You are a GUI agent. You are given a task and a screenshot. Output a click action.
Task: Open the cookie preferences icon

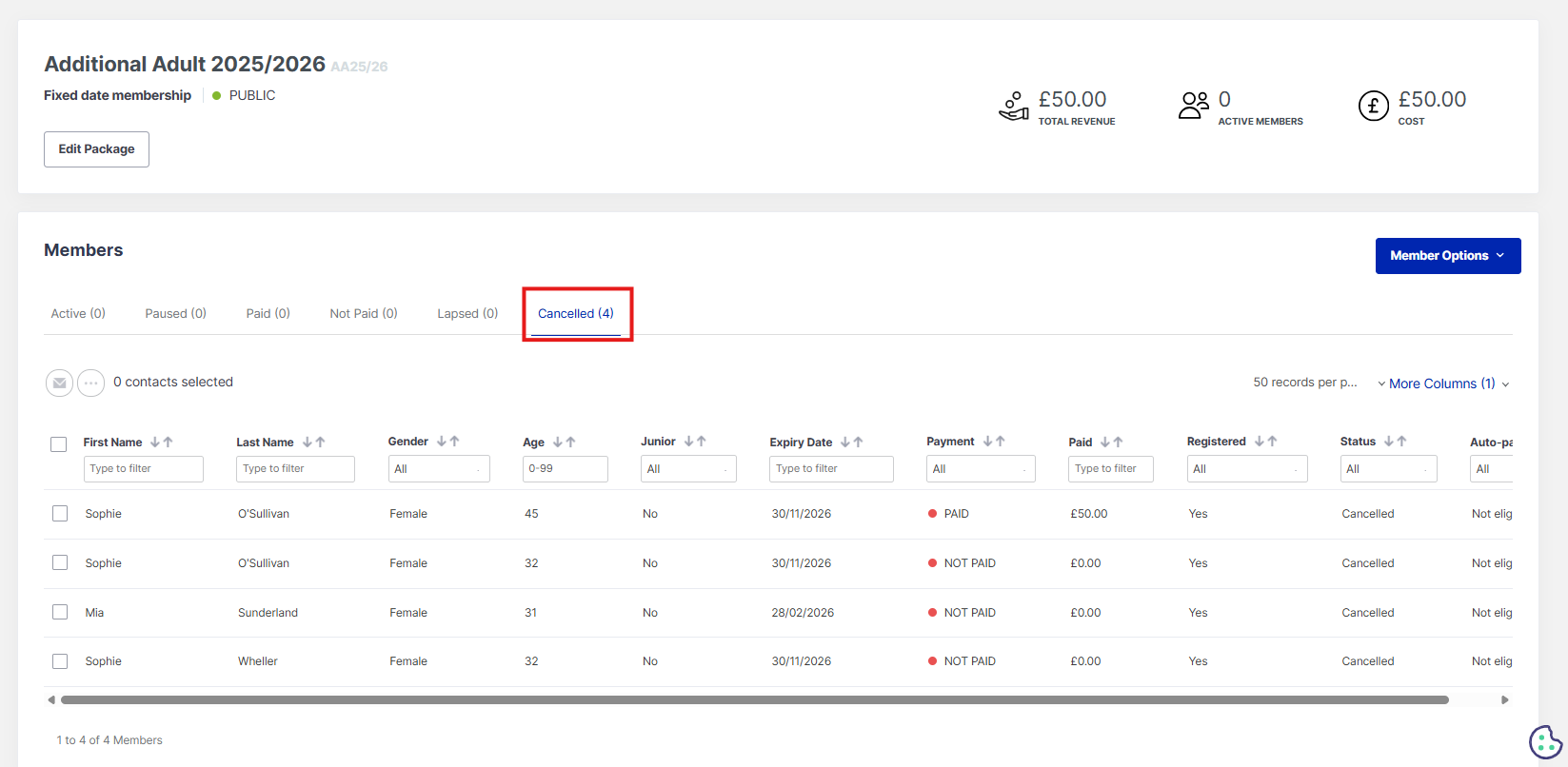click(x=1544, y=741)
